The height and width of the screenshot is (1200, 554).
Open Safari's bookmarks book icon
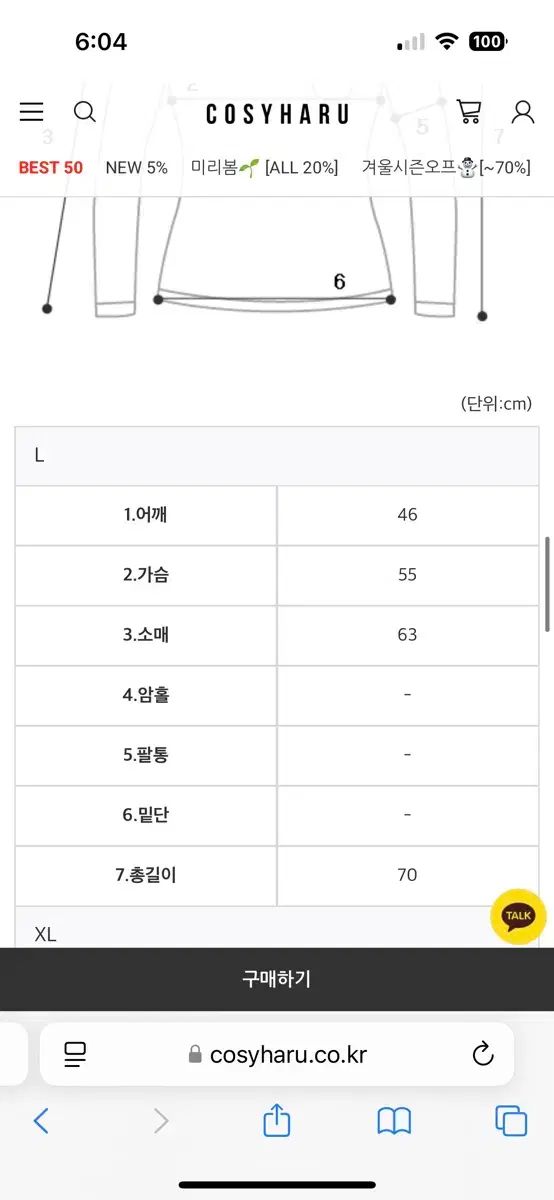coord(394,1121)
